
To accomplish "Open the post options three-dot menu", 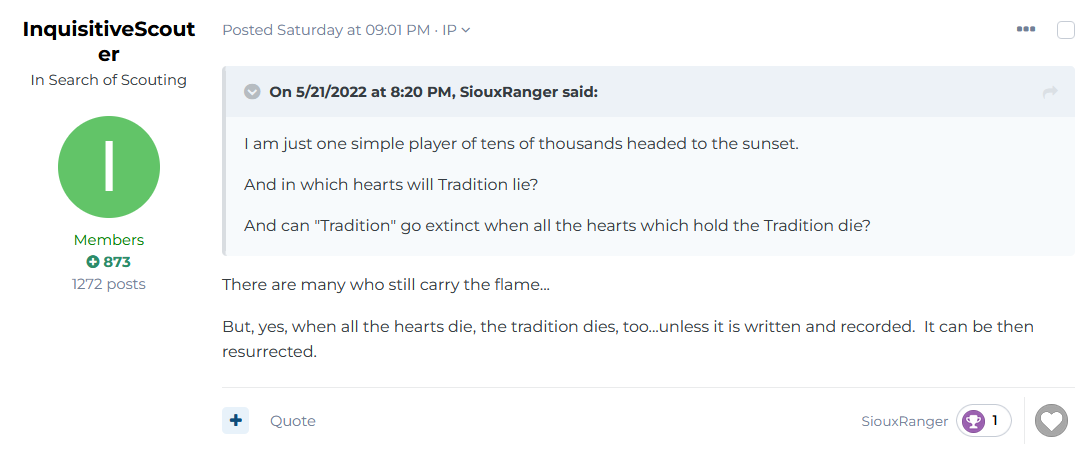I will point(1026,29).
